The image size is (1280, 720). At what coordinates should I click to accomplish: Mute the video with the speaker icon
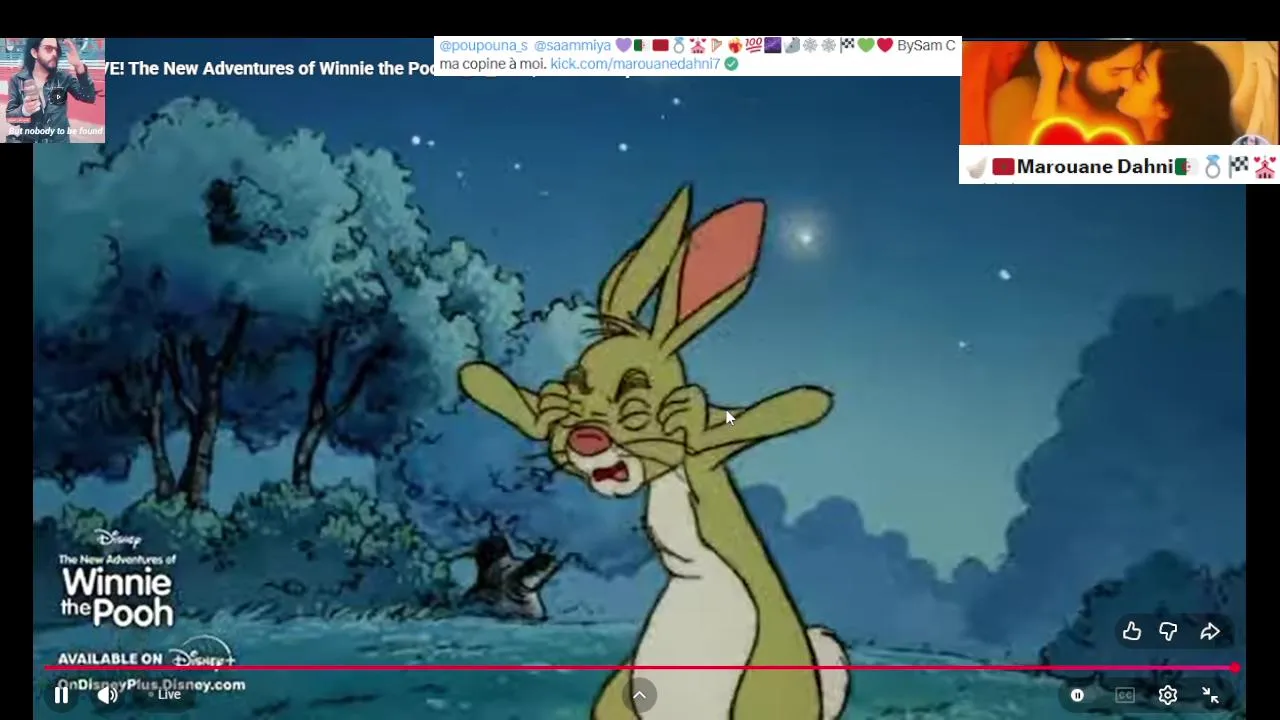[x=107, y=695]
